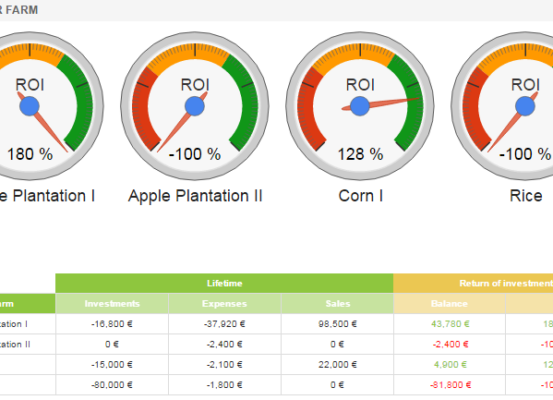553x400 pixels.
Task: Select the -1,800 € expenses cell
Action: click(x=225, y=385)
